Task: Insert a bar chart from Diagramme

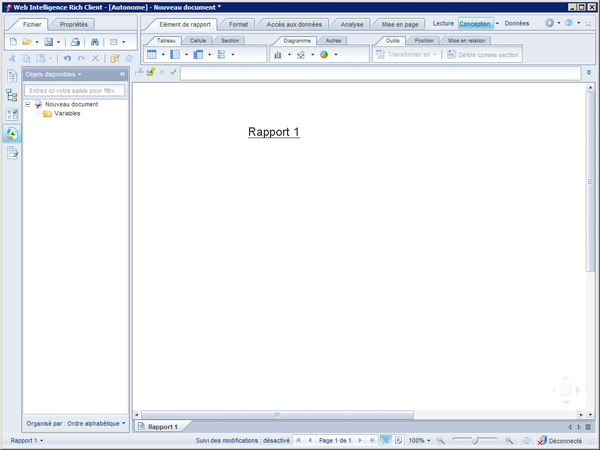Action: click(x=278, y=55)
